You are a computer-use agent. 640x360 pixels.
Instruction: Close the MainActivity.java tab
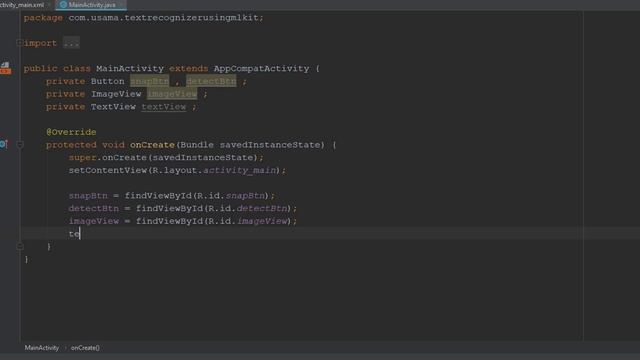[x=121, y=5]
